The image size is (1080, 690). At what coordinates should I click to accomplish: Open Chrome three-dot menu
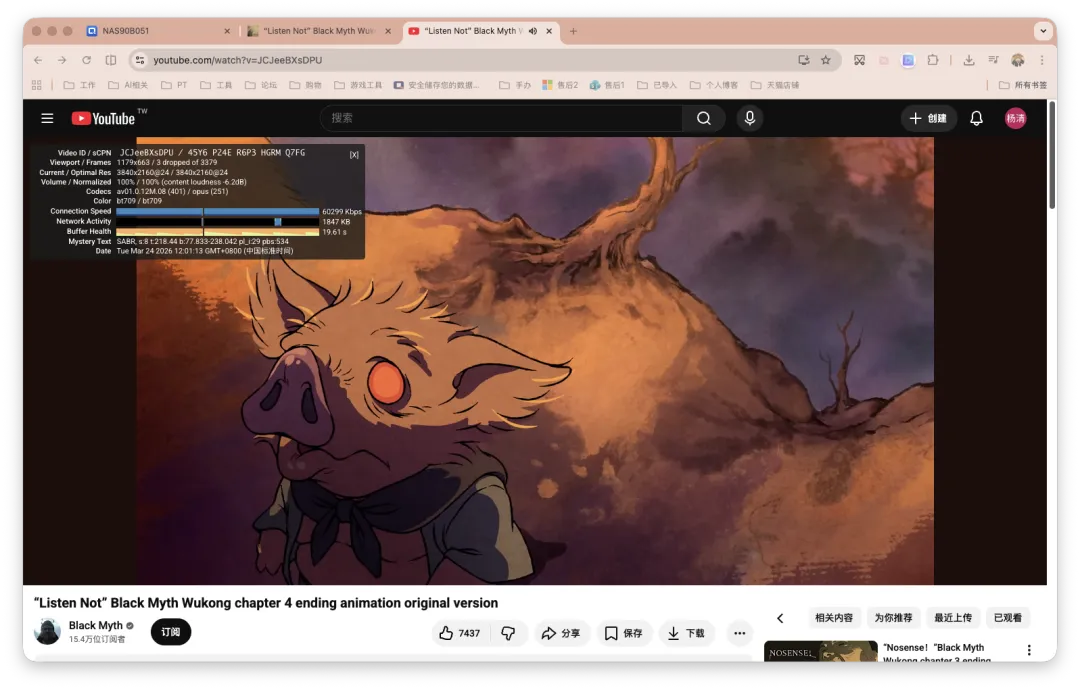(x=1042, y=60)
